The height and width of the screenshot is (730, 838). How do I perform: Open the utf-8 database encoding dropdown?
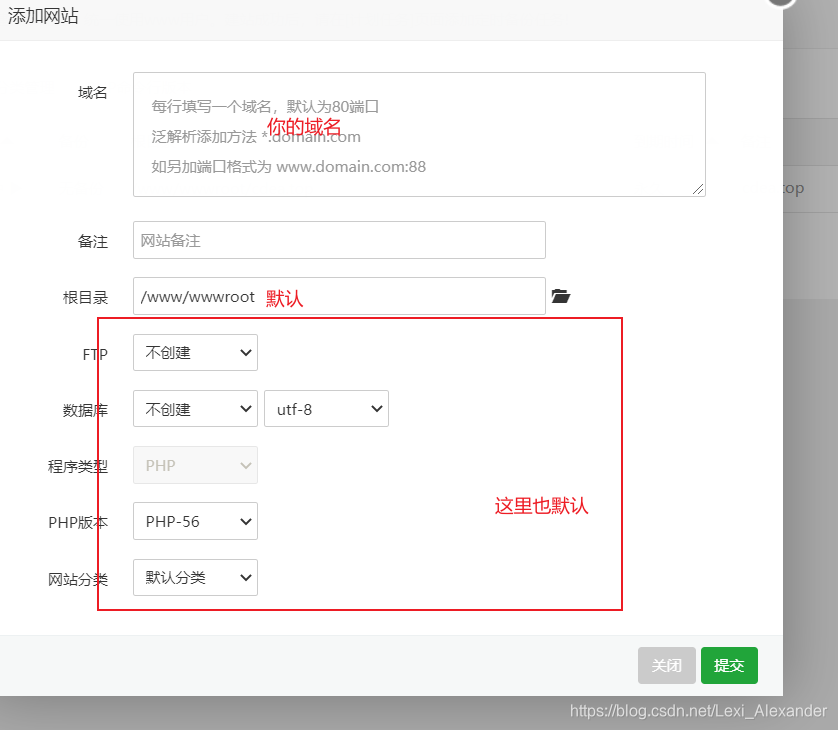pos(326,409)
